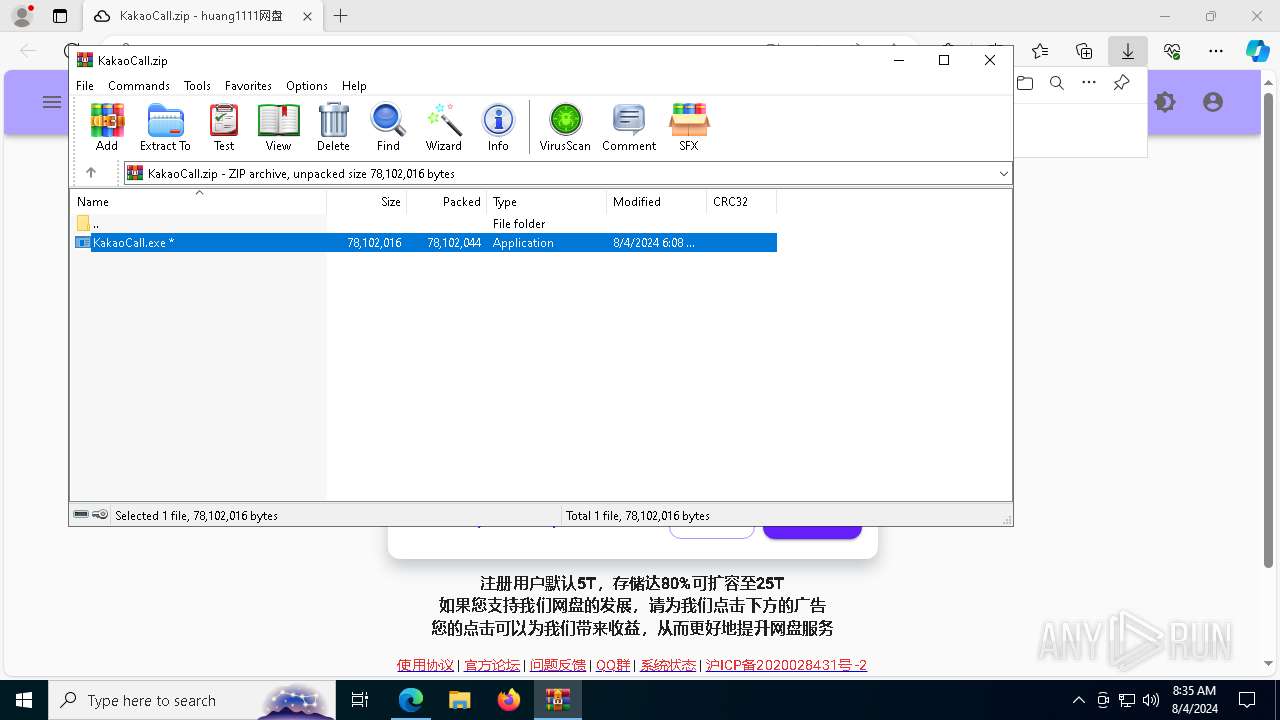Click Edge profile avatar icon
Image resolution: width=1280 pixels, height=720 pixels.
pyautogui.click(x=22, y=16)
